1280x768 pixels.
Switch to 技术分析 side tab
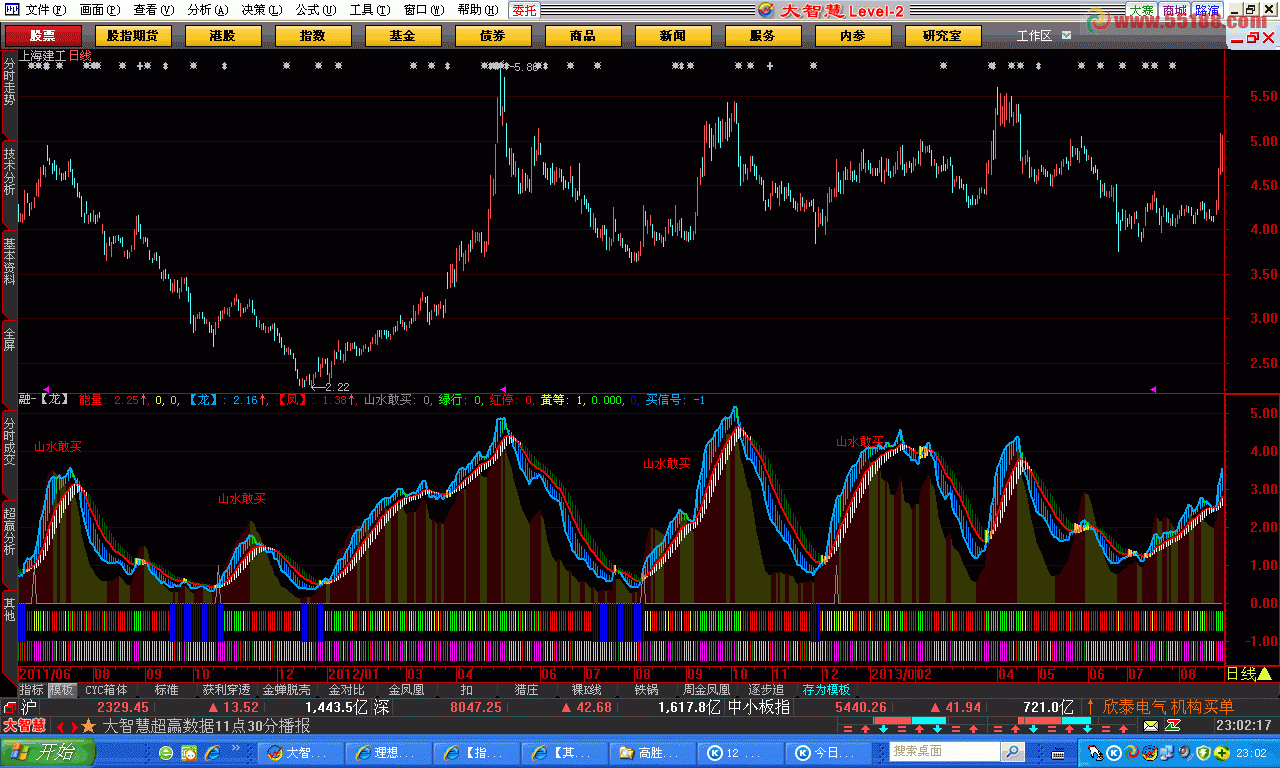pyautogui.click(x=9, y=172)
